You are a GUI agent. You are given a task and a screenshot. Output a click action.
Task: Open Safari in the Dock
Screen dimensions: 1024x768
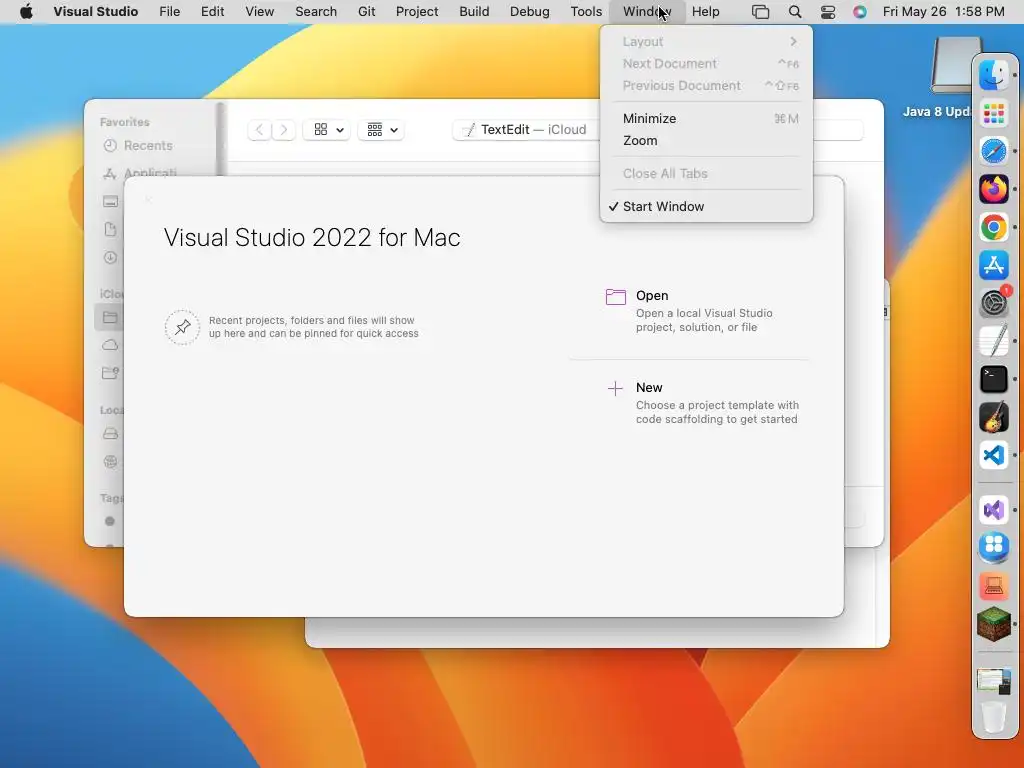point(994,151)
